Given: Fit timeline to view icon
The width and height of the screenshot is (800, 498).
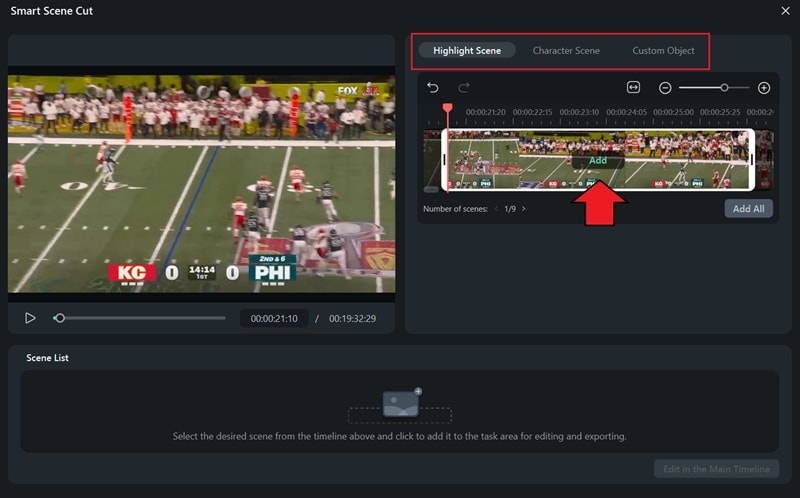Looking at the screenshot, I should 633,87.
